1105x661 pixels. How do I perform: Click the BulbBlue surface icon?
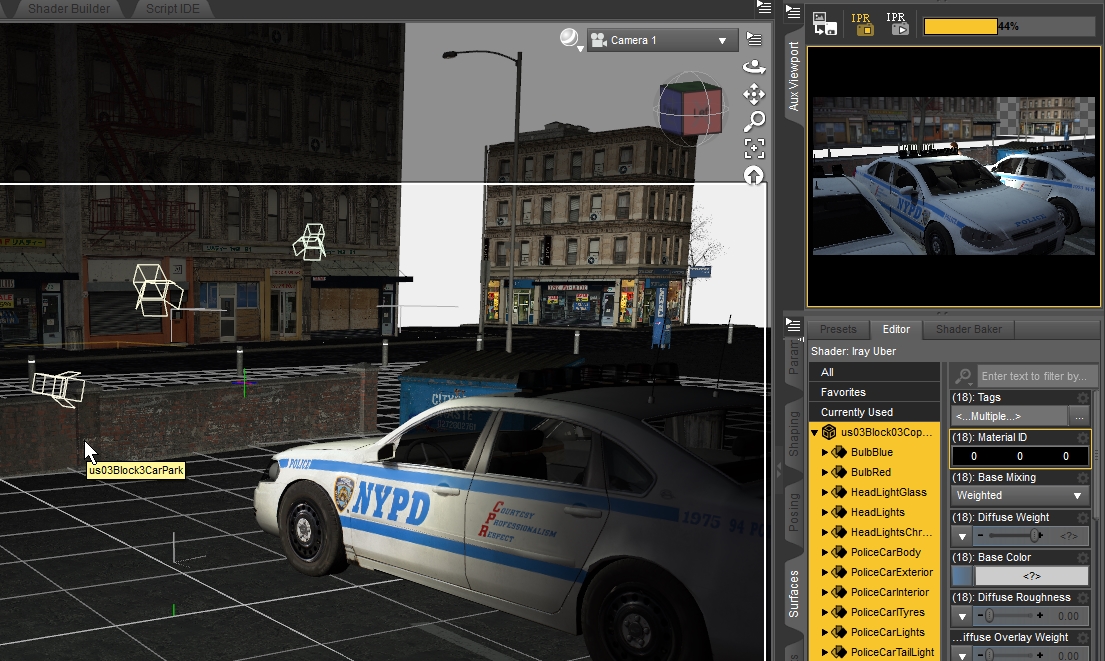pyautogui.click(x=839, y=452)
